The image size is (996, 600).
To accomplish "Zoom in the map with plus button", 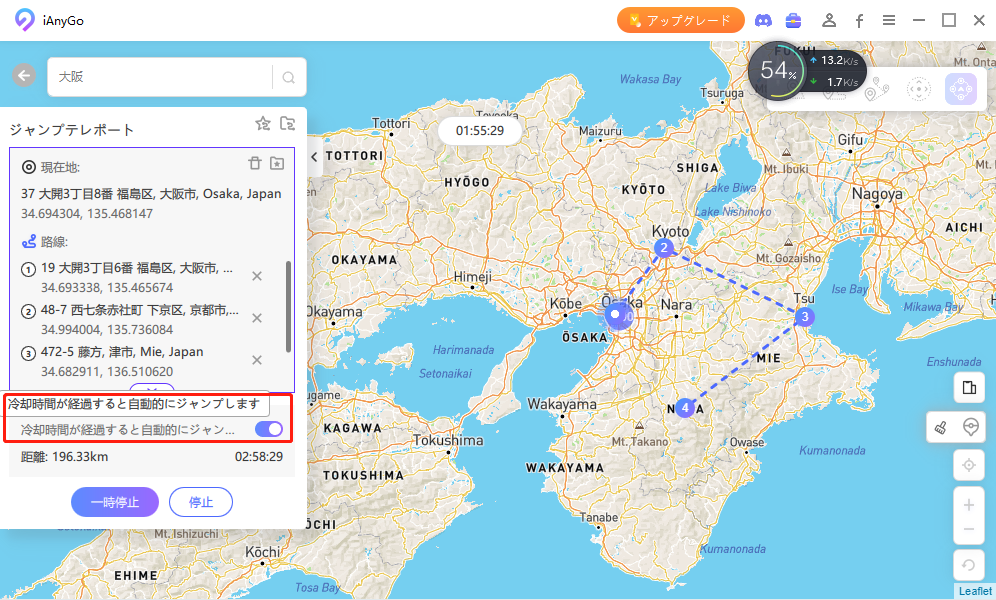I will (x=968, y=505).
